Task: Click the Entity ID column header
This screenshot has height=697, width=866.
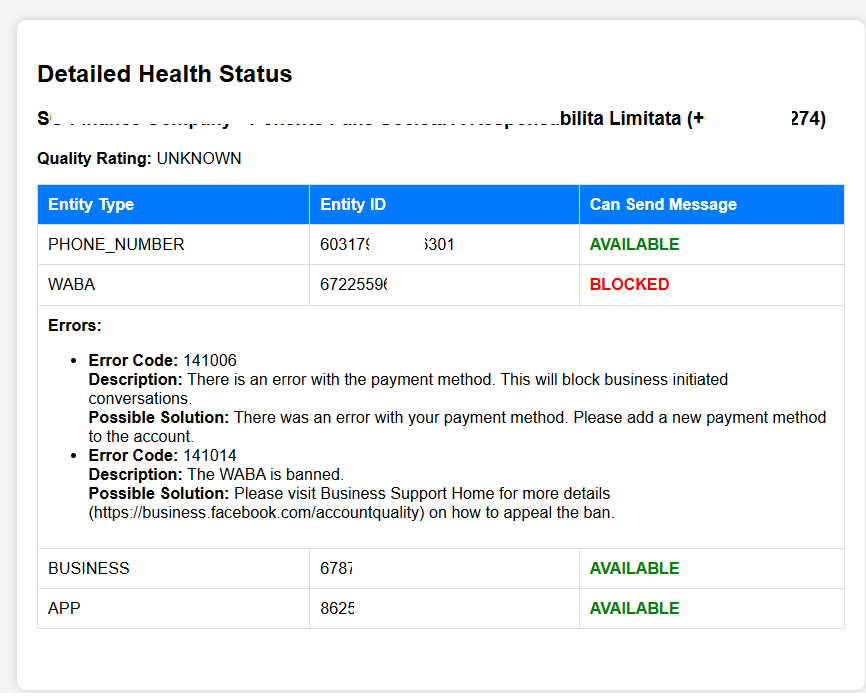Action: point(353,205)
